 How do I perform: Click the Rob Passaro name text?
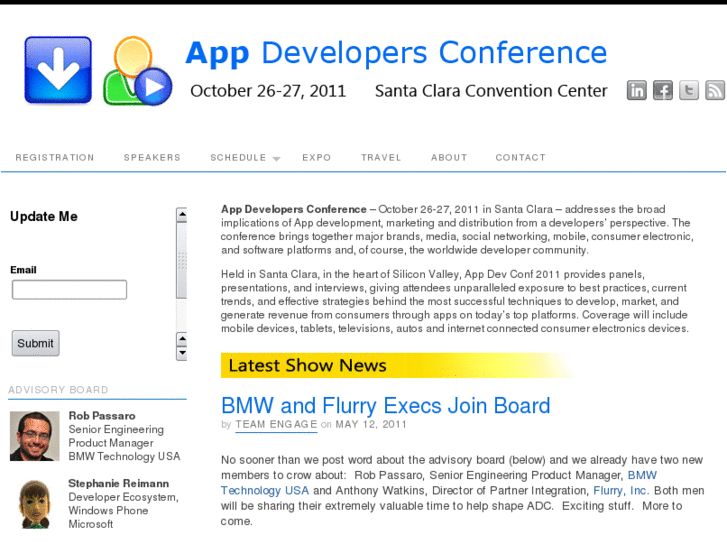[102, 416]
